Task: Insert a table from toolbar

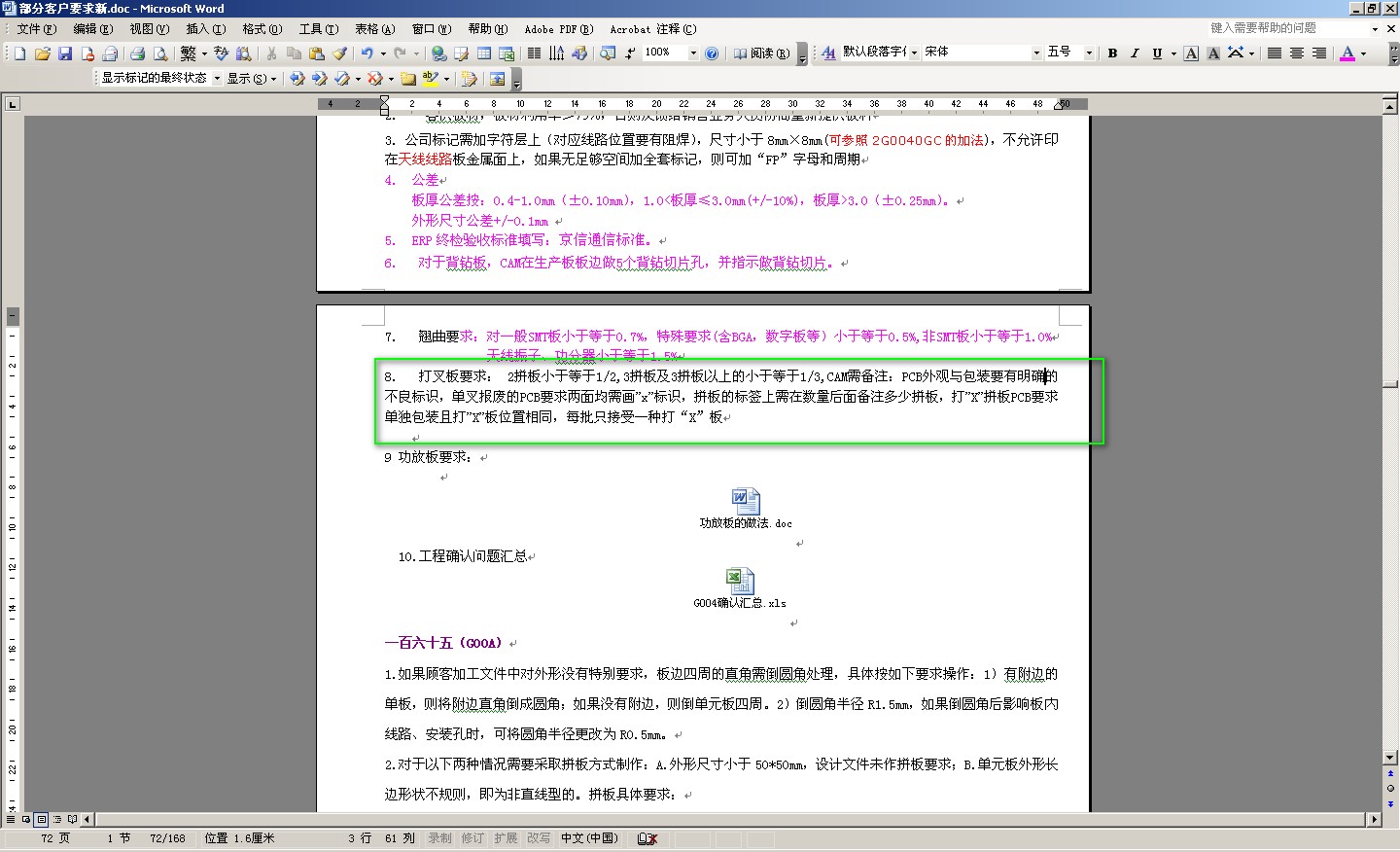Action: click(x=484, y=53)
